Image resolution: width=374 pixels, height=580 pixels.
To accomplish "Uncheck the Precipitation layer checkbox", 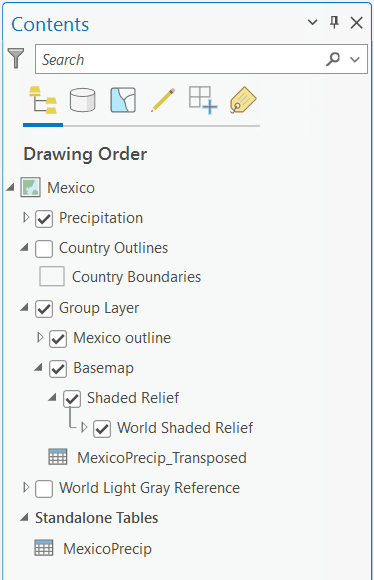I will coord(44,219).
